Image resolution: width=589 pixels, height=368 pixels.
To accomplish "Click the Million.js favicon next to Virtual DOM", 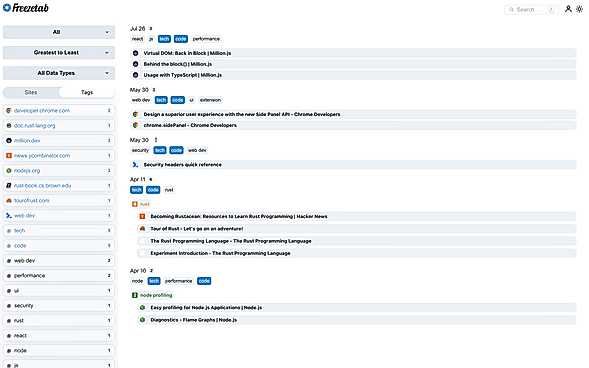I will (136, 53).
